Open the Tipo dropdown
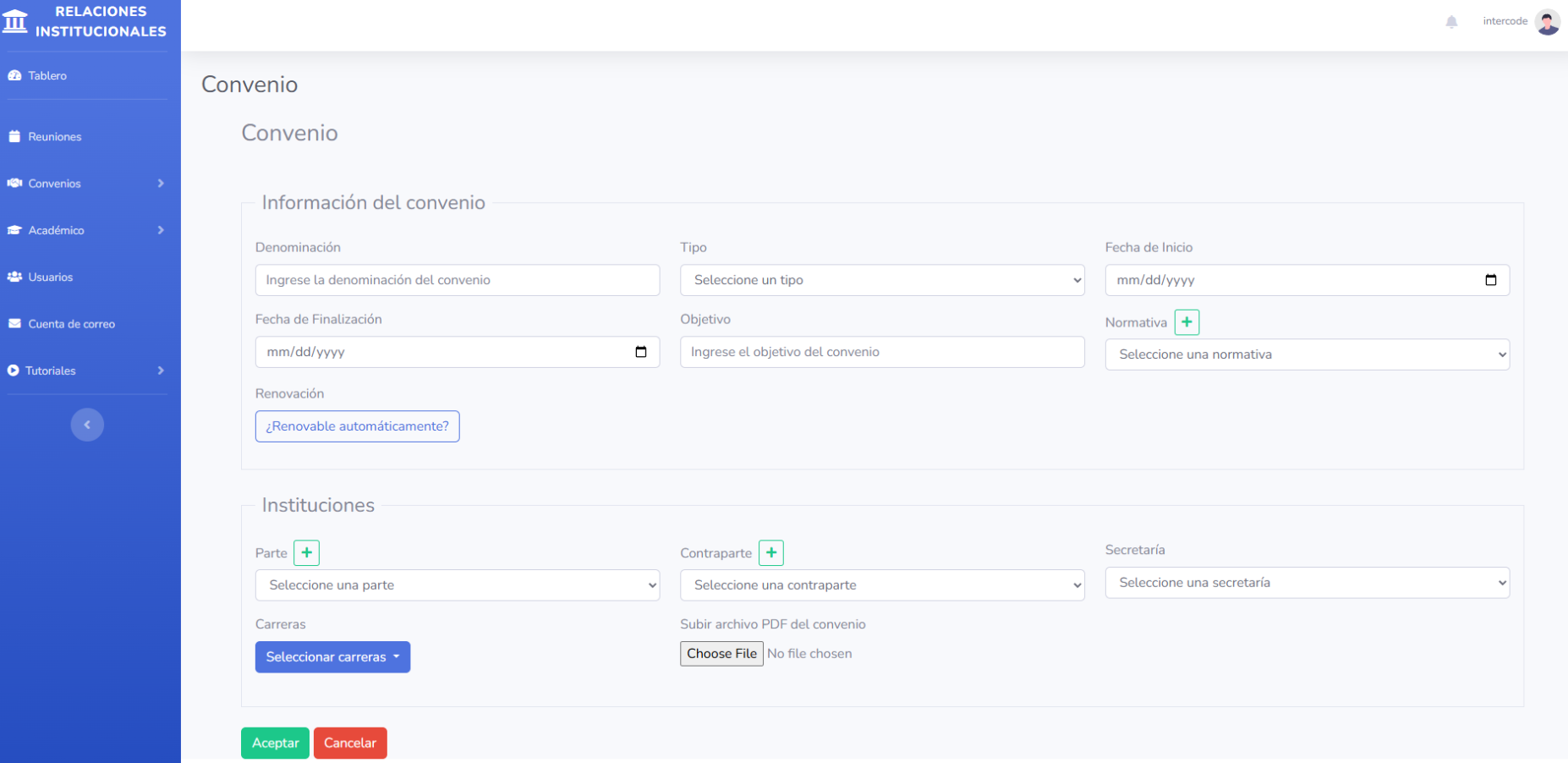 pos(881,280)
